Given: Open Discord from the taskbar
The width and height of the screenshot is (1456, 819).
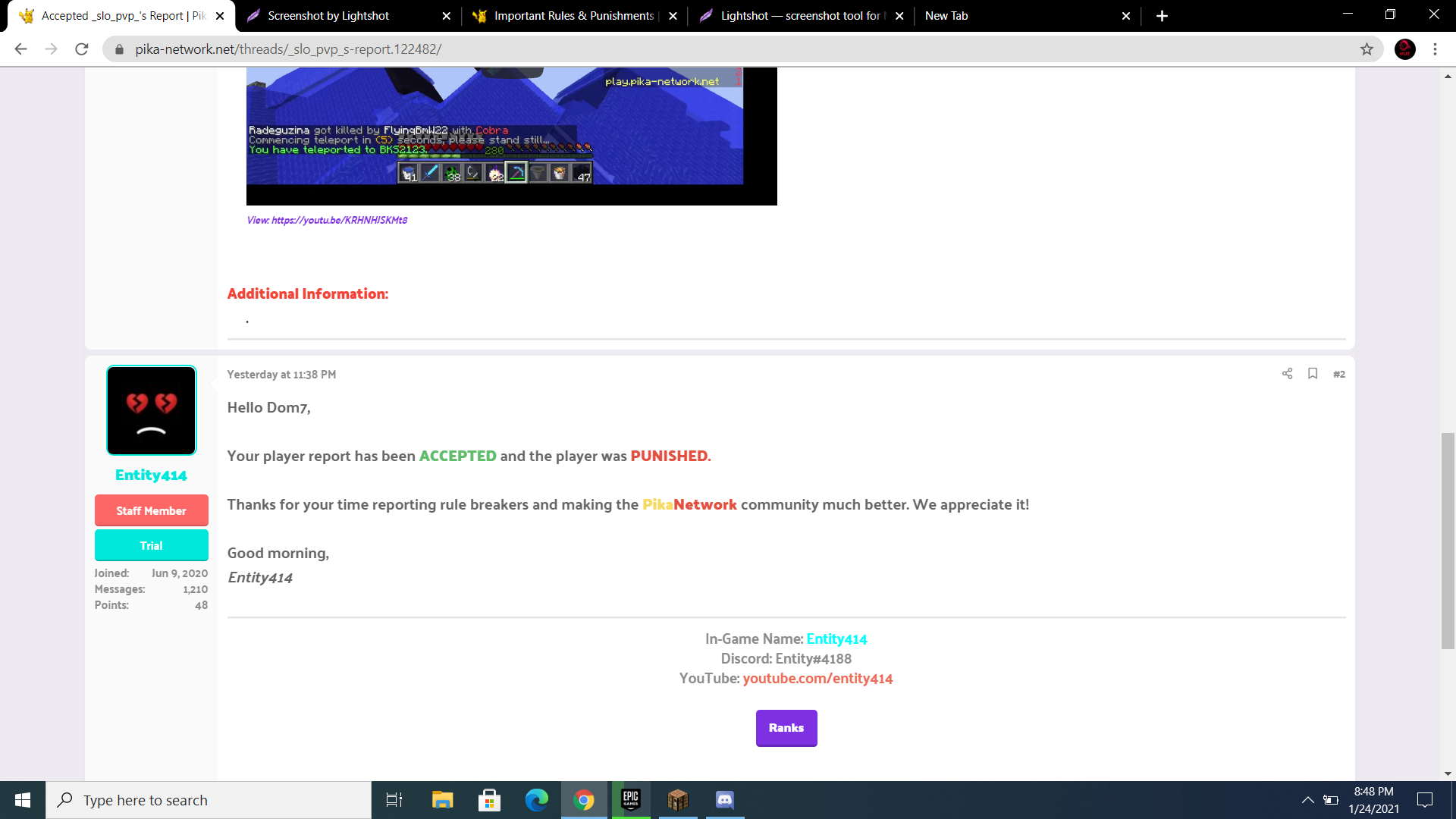Looking at the screenshot, I should [724, 800].
